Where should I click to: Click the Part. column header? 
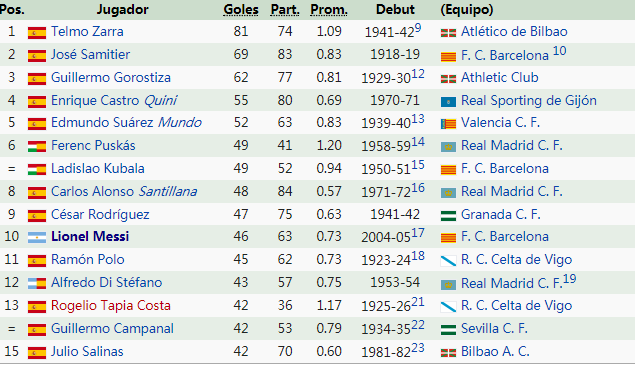(x=285, y=10)
